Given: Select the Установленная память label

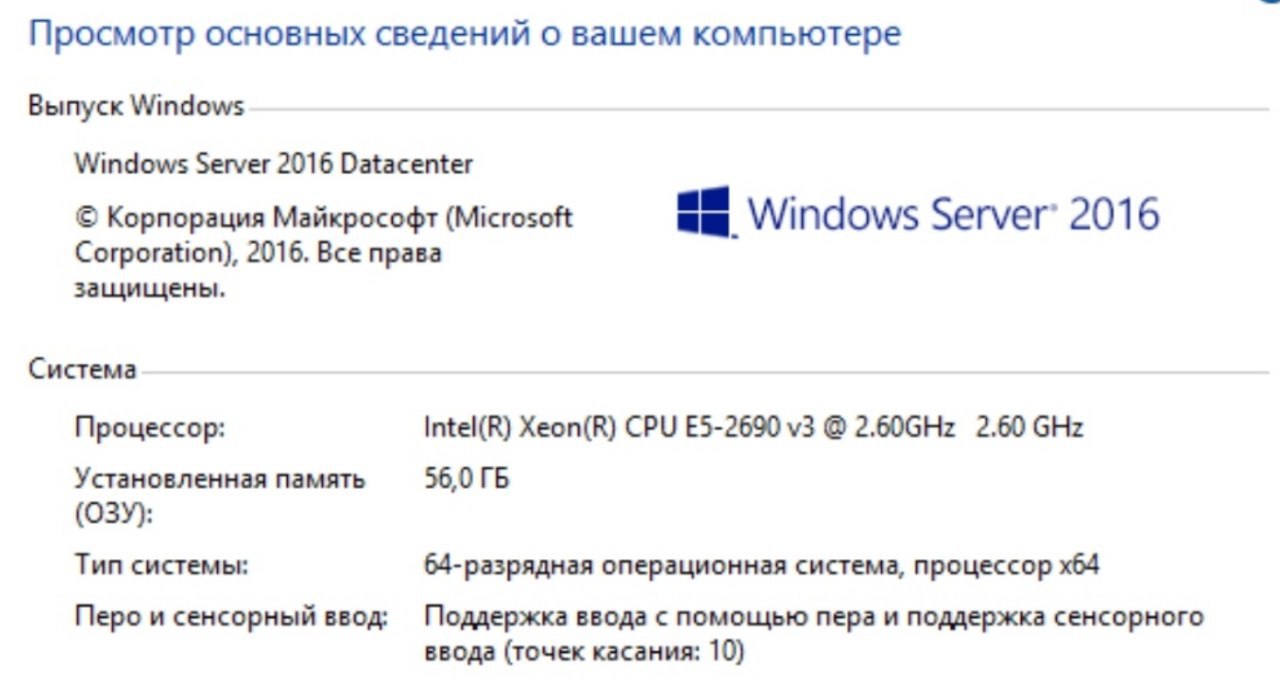Looking at the screenshot, I should [220, 479].
